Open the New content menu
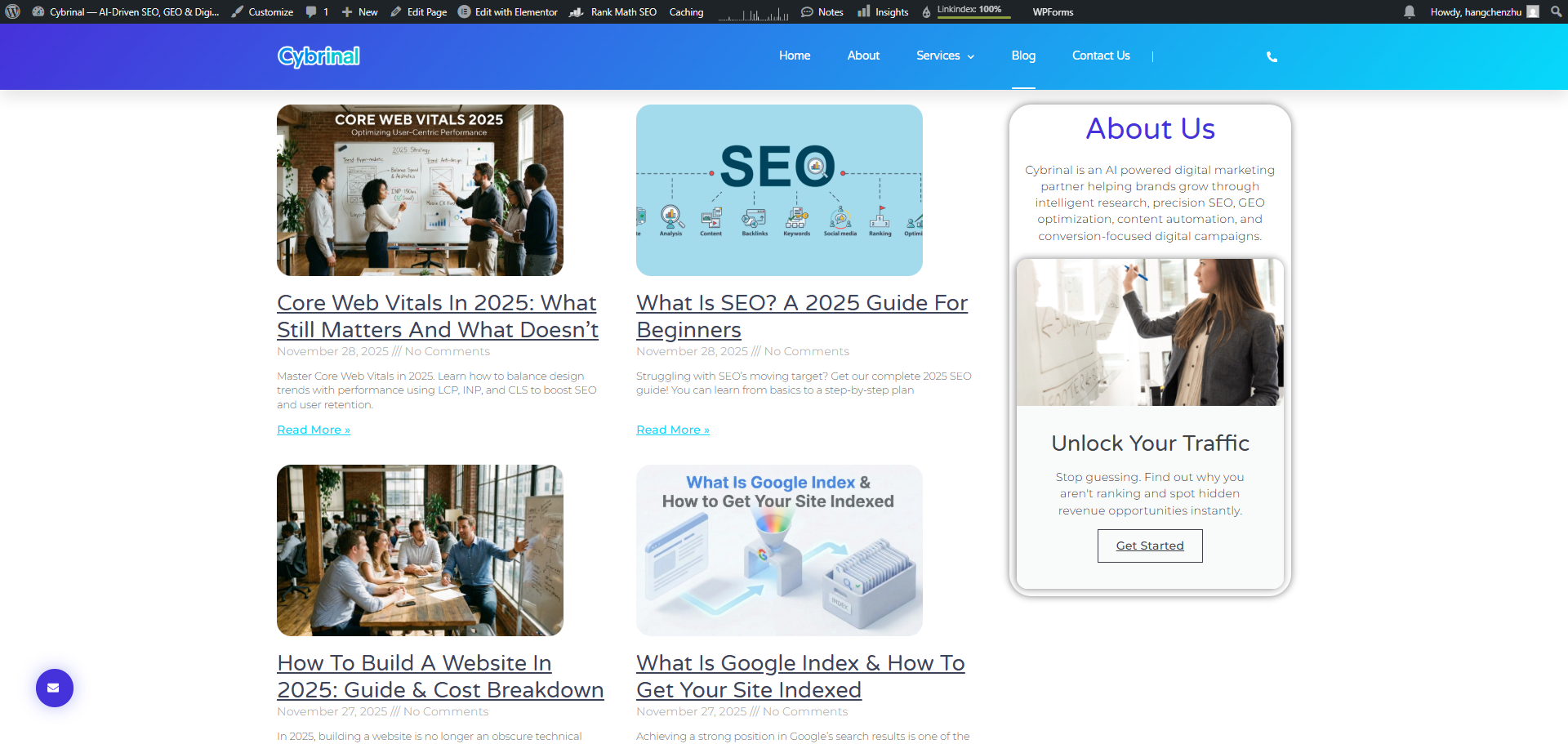 360,11
